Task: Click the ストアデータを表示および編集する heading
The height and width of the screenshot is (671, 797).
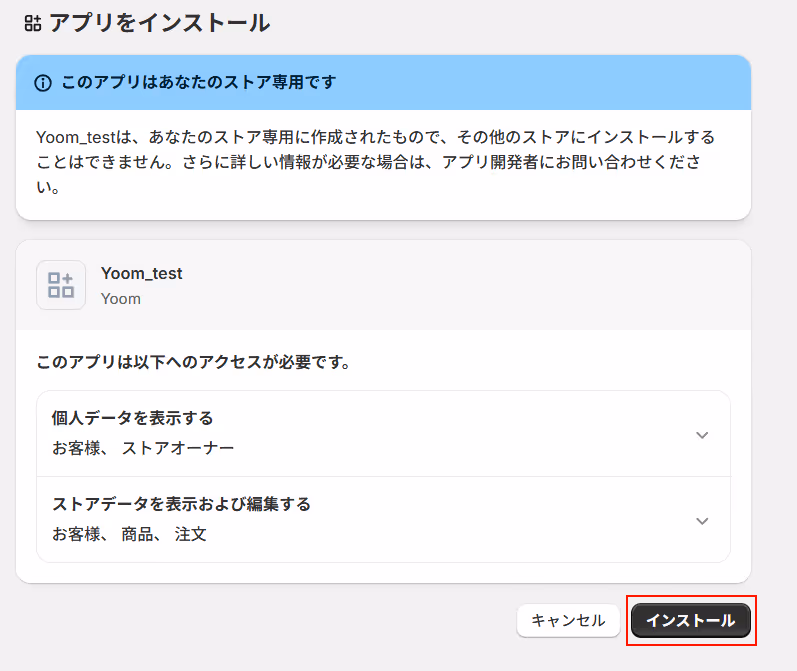Action: coord(181,504)
